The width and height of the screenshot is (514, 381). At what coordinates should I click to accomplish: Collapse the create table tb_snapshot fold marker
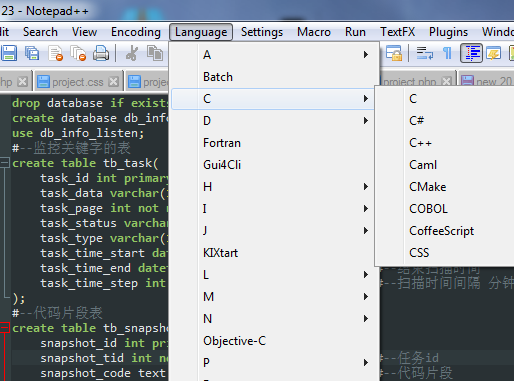5,328
